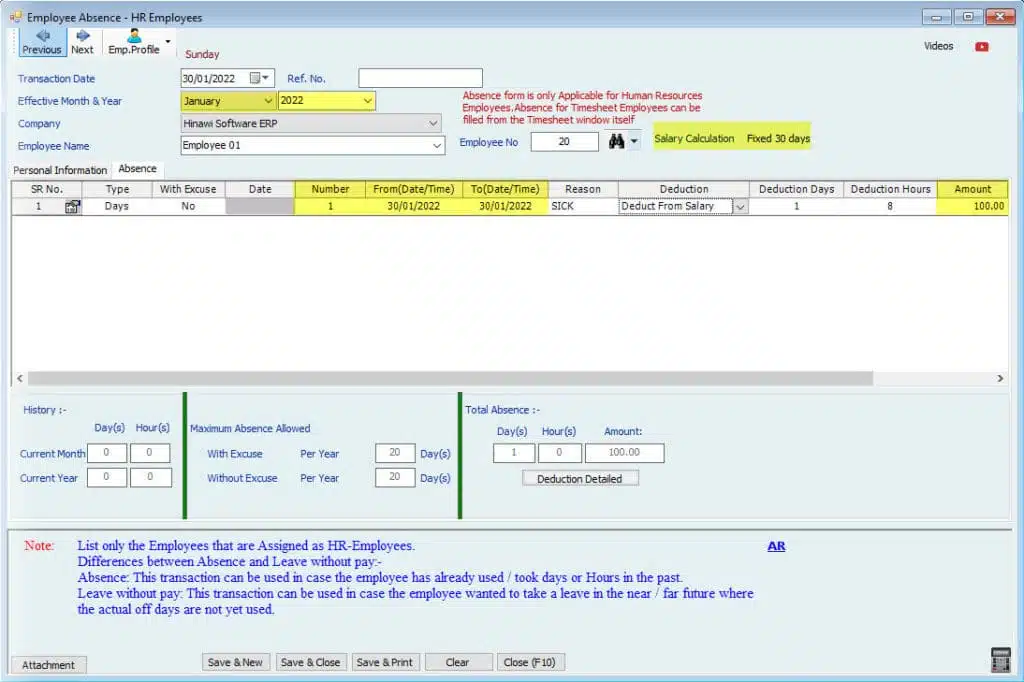Click the window title bar app icon
This screenshot has height=682, width=1024.
16,17
